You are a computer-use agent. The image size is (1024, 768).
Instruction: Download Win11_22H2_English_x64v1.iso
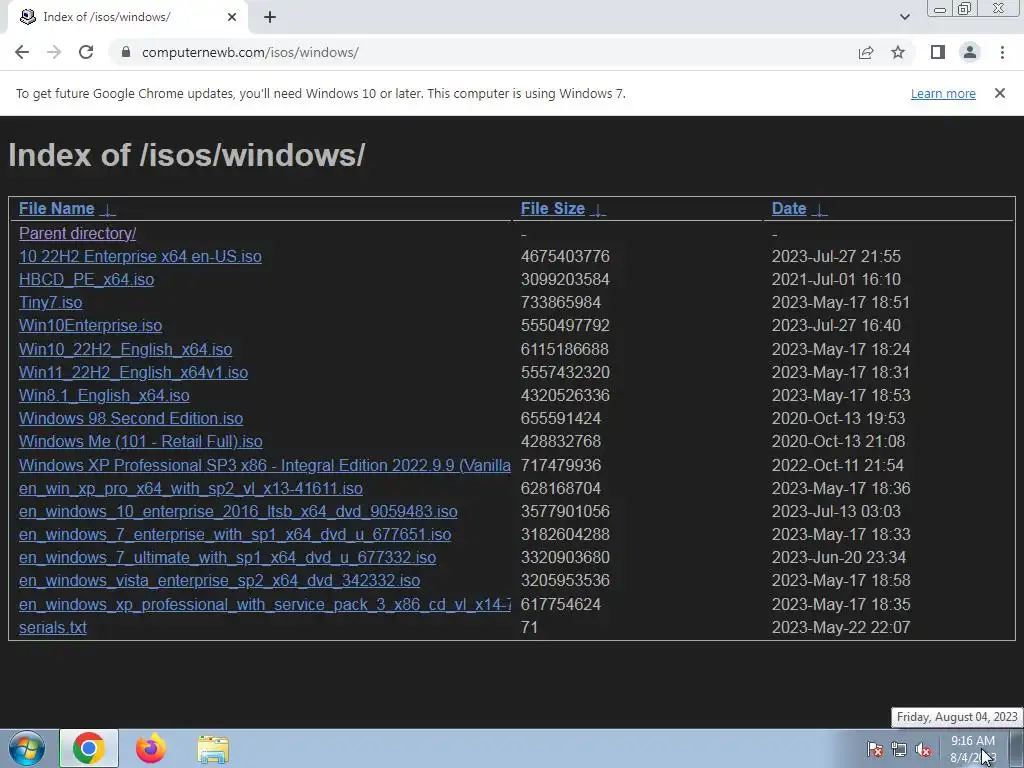point(133,372)
